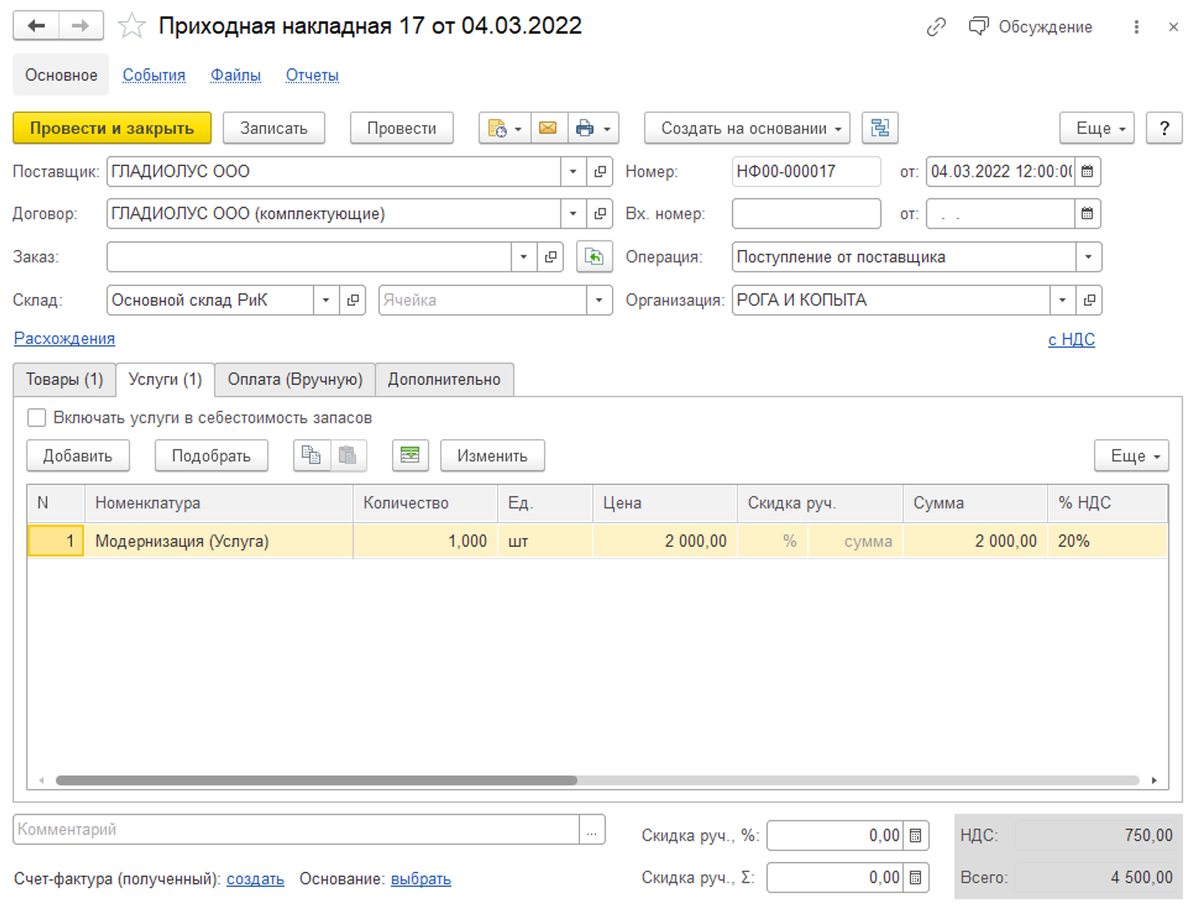Screen dimensions: 1200x910
Task: Click the fill-from-order icon next to Заказ
Action: (594, 257)
